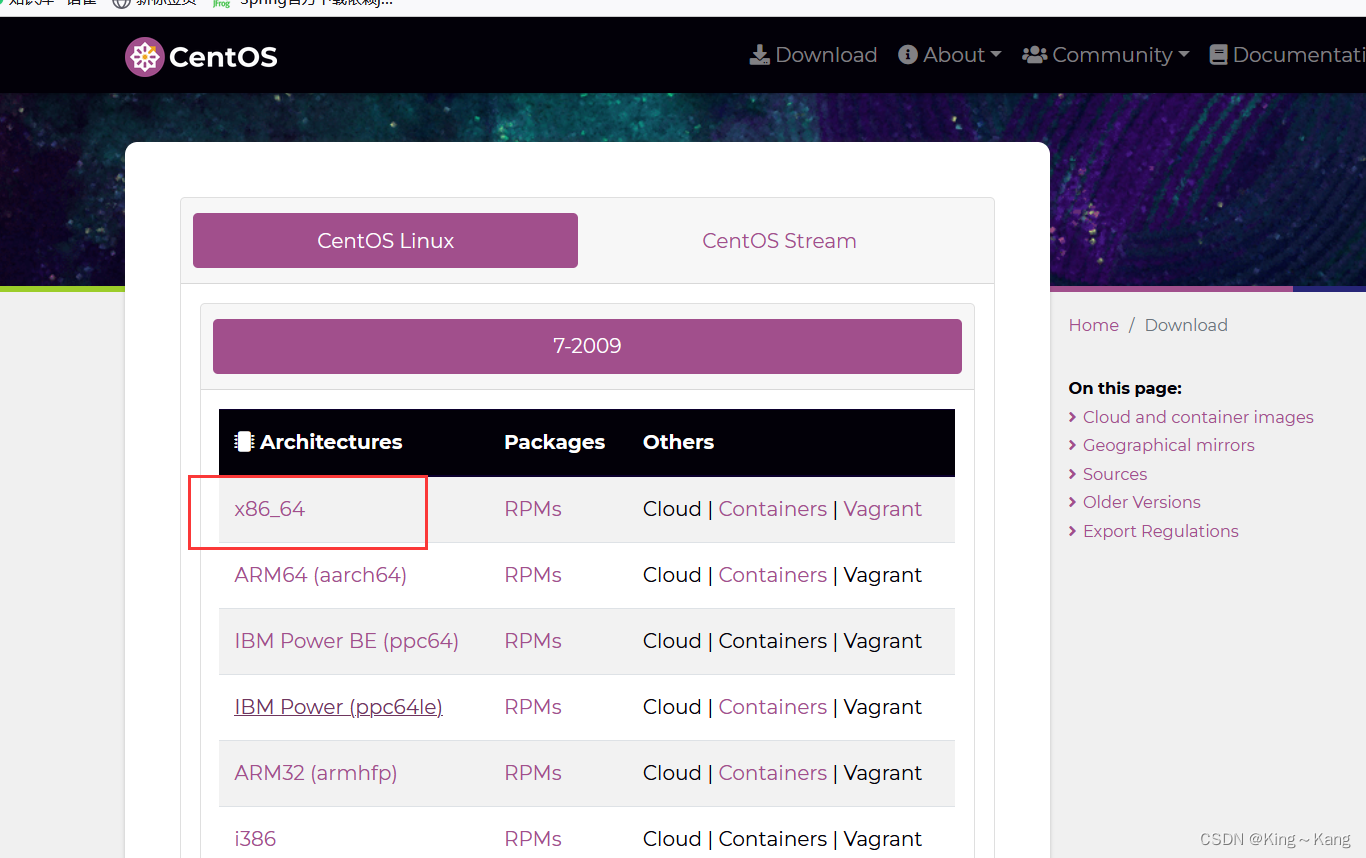Open RPMs for IBM Power (ppc64le) row
This screenshot has width=1366, height=858.
tap(533, 707)
